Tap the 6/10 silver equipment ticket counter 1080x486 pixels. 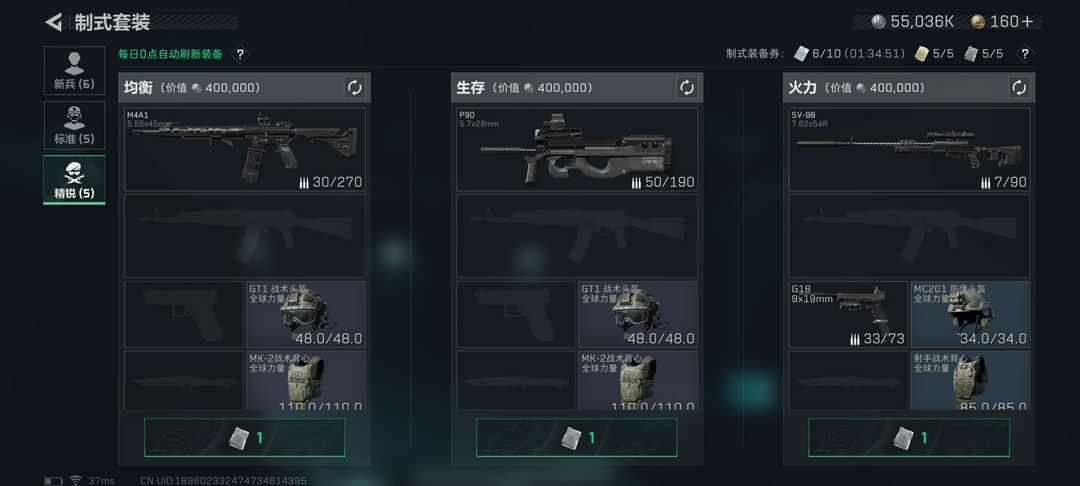[849, 54]
